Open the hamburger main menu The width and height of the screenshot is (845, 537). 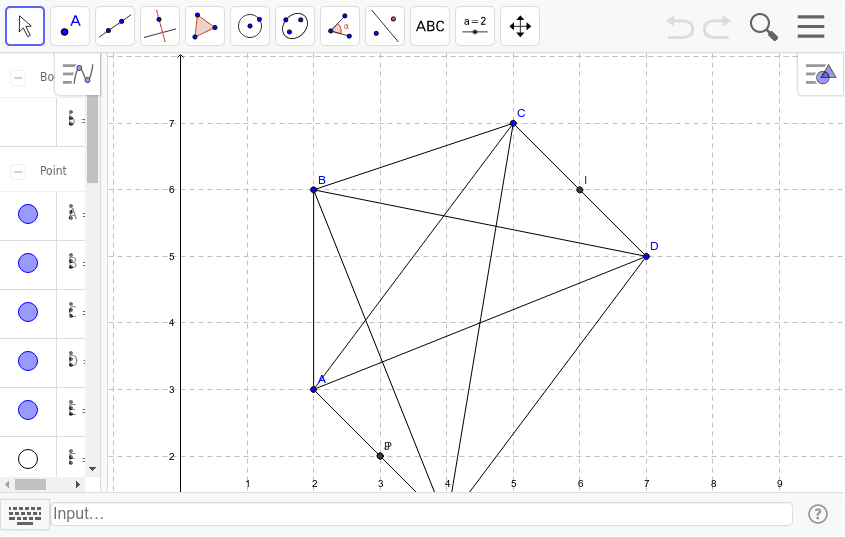(811, 26)
